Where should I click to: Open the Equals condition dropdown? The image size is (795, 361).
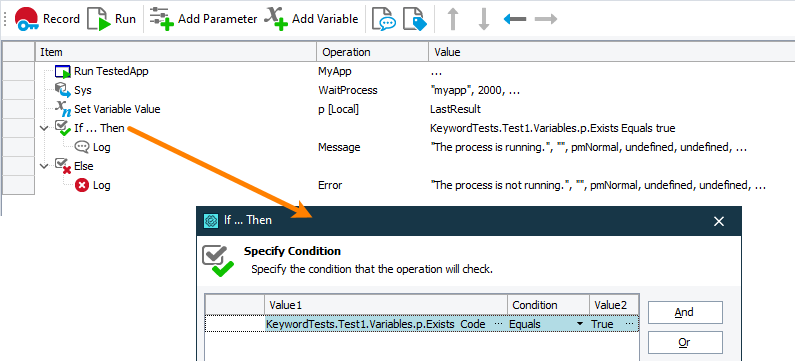(x=579, y=324)
